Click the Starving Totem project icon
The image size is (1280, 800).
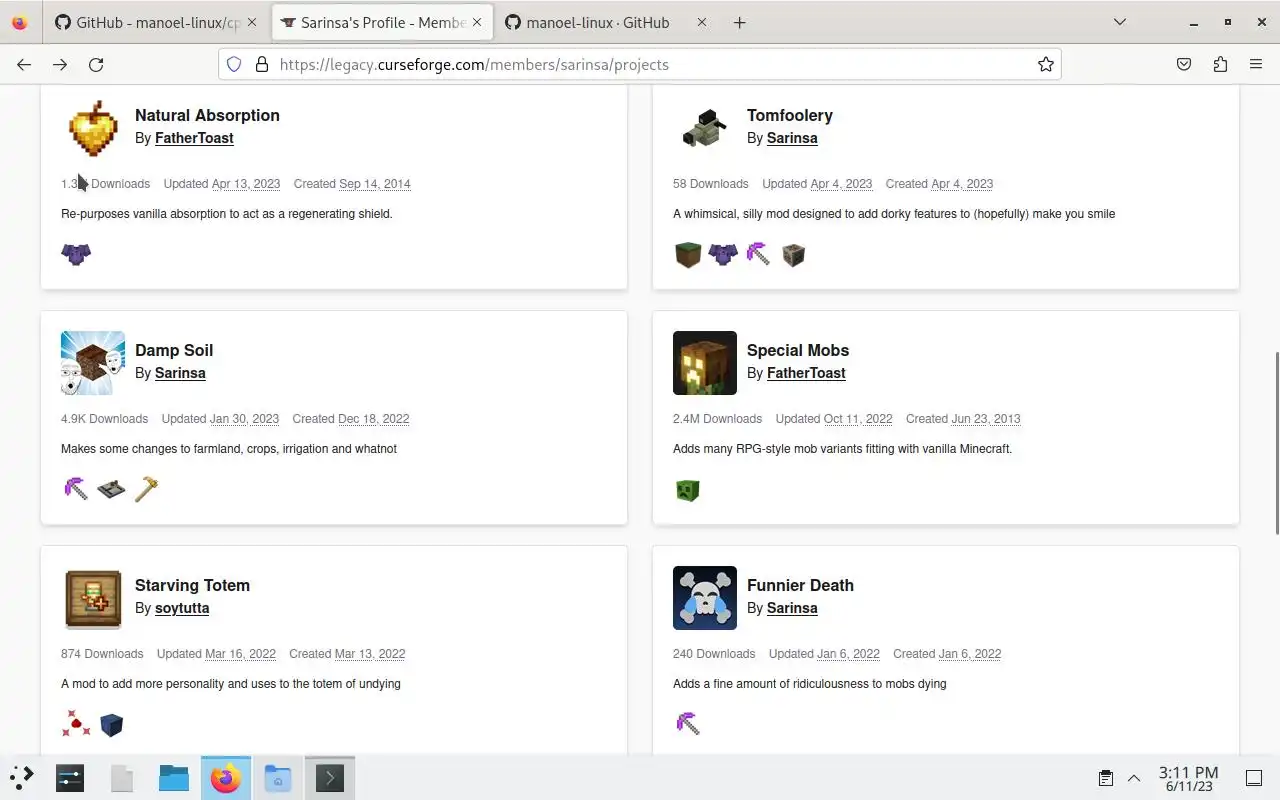click(x=93, y=598)
